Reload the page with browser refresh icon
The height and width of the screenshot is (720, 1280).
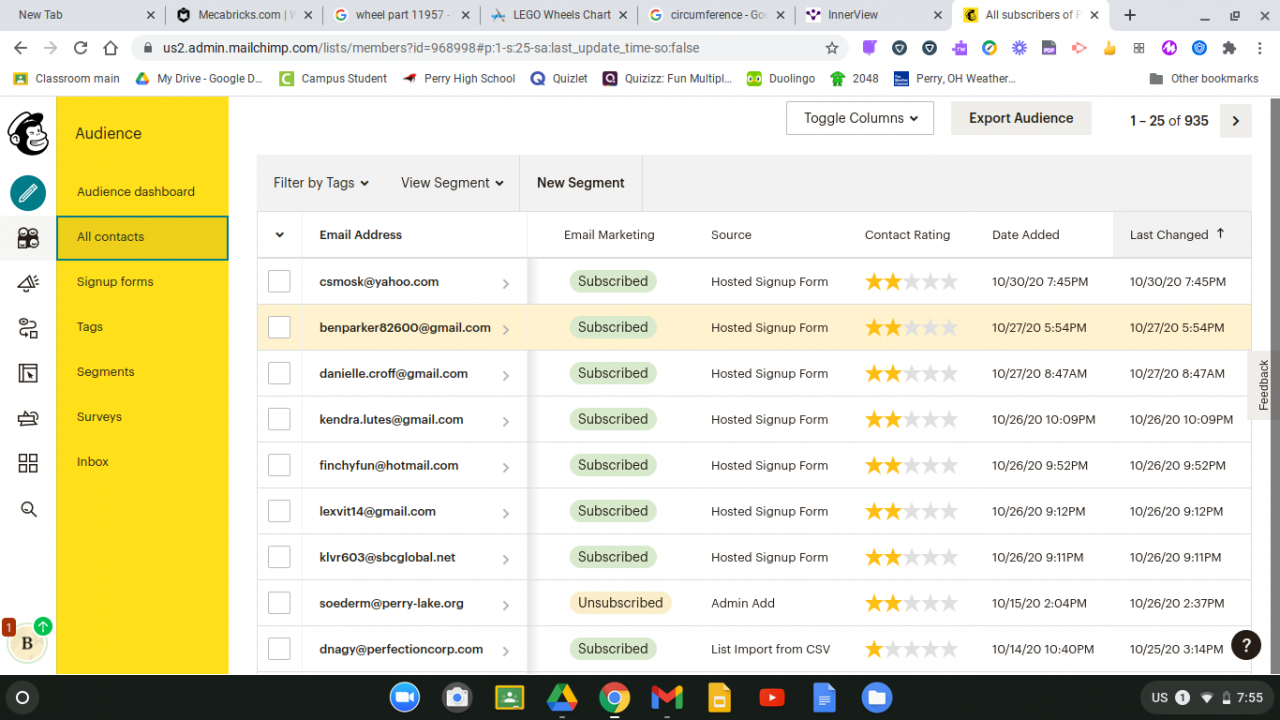81,48
